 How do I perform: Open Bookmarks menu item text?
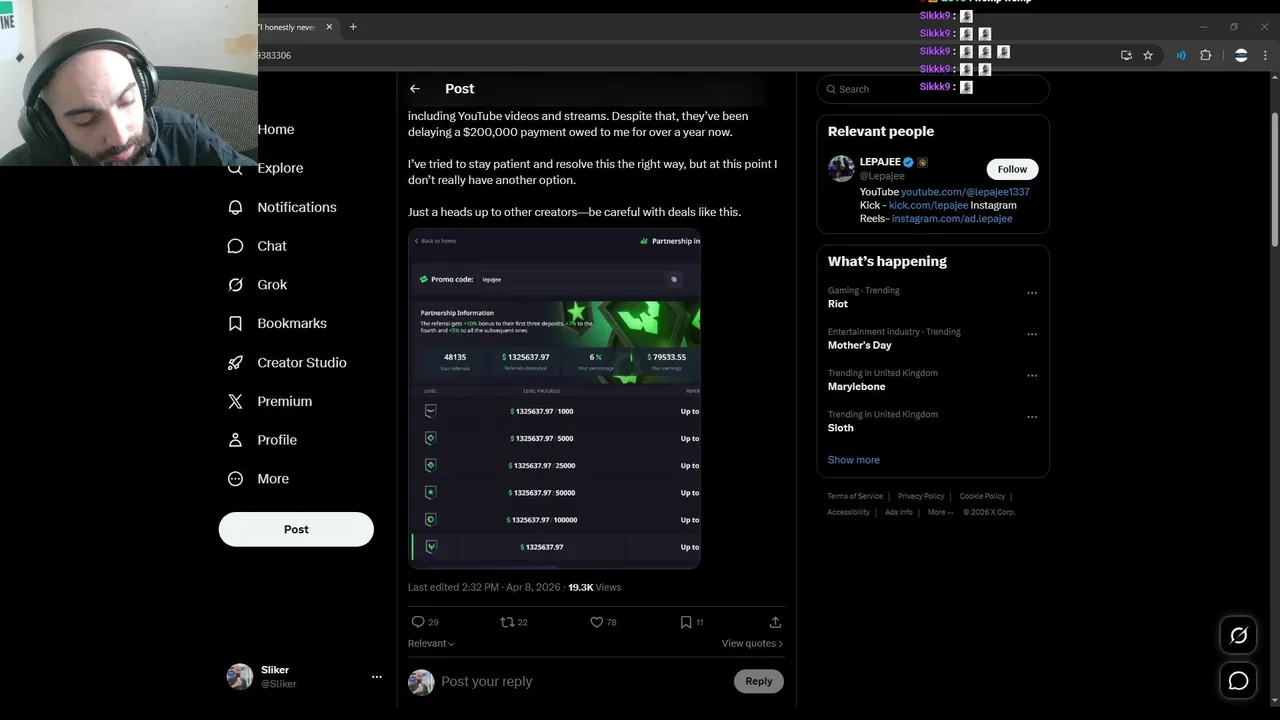point(292,324)
